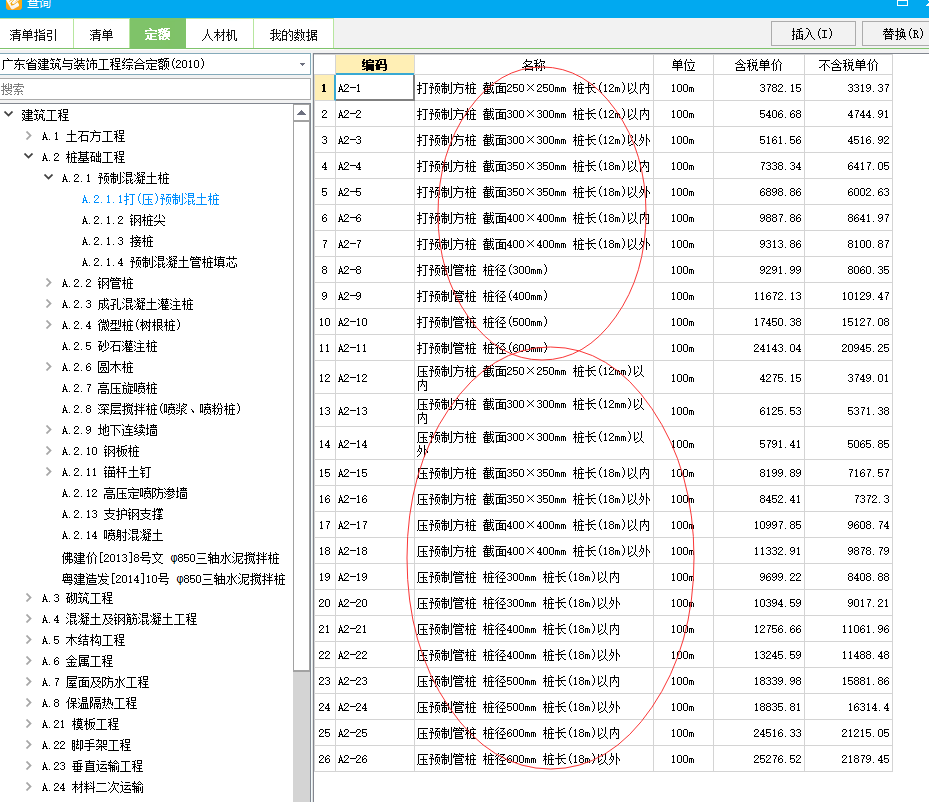Image resolution: width=929 pixels, height=802 pixels.
Task: Collapse the 建筑工程 root node
Action: pos(8,114)
